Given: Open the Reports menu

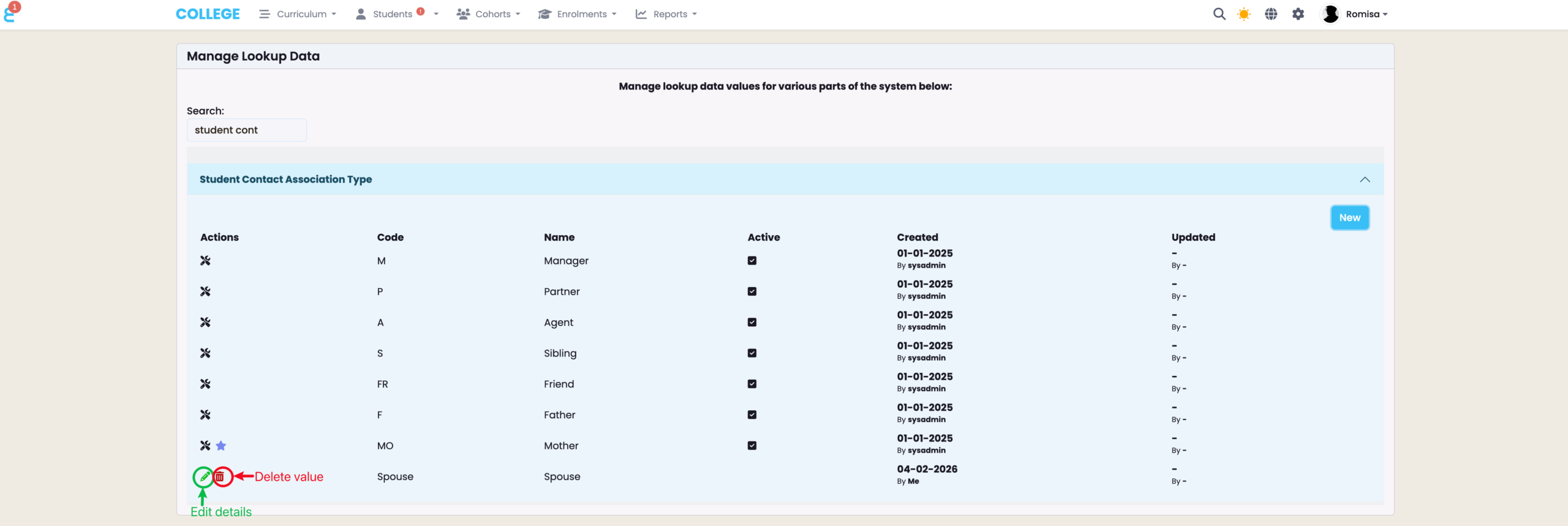Looking at the screenshot, I should tap(666, 14).
